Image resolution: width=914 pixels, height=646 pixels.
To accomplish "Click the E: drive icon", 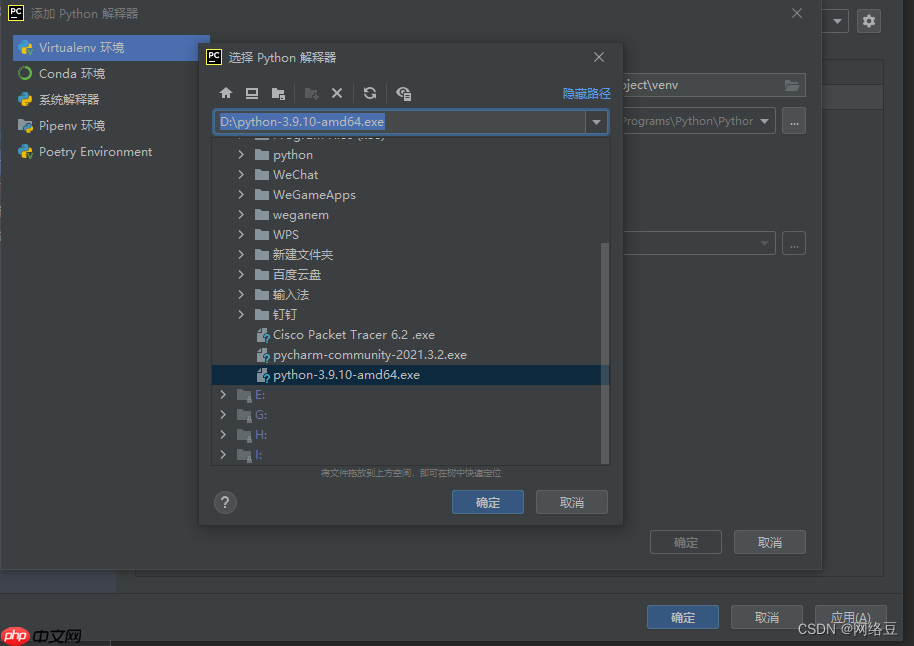I will point(244,395).
